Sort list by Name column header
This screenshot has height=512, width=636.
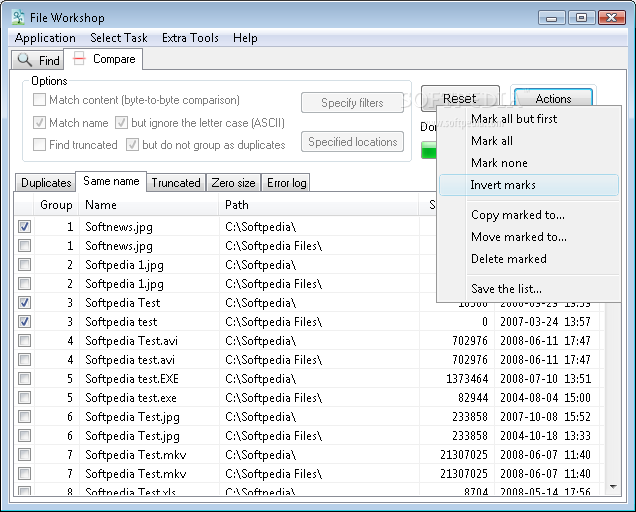point(149,205)
